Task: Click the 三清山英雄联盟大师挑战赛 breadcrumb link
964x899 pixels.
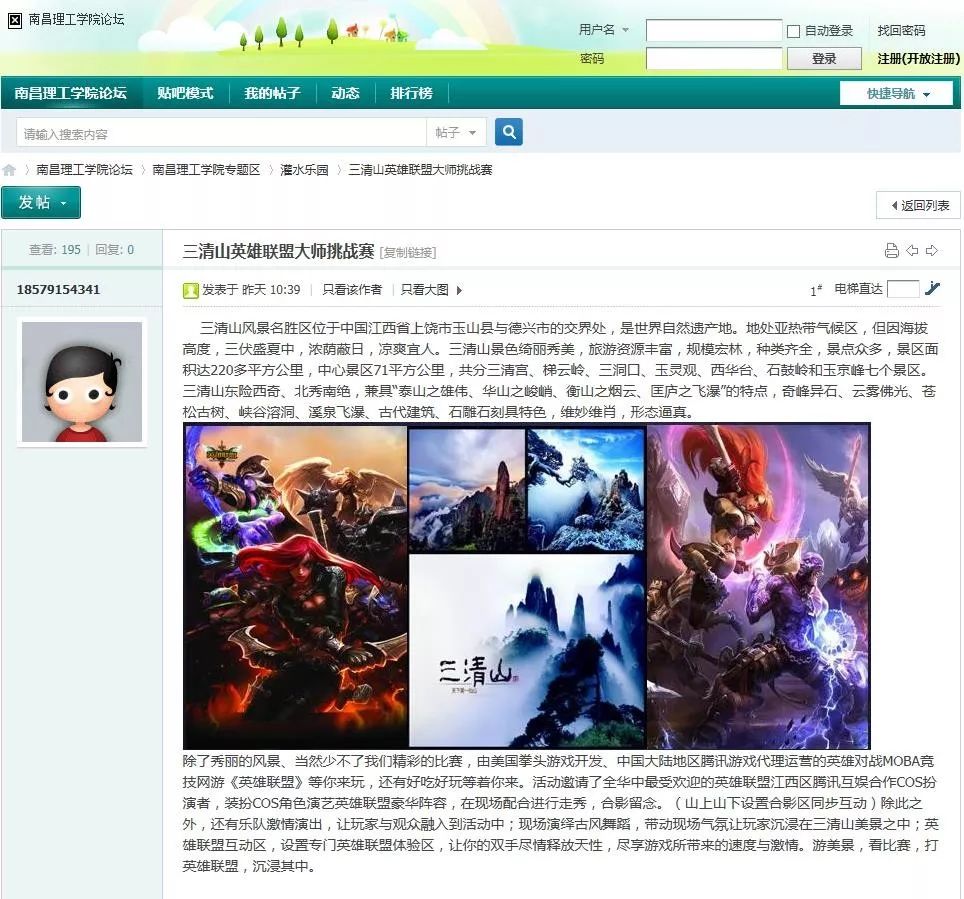Action: pyautogui.click(x=420, y=170)
